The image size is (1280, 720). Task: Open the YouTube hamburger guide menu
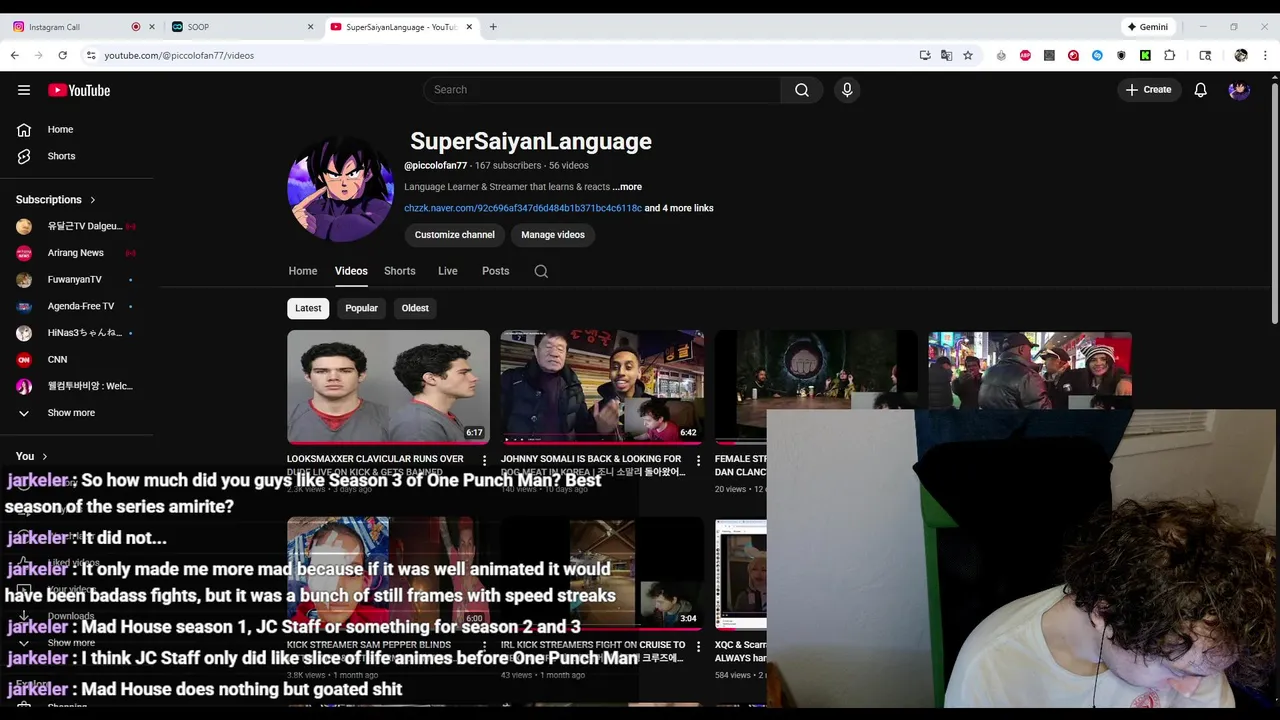24,90
